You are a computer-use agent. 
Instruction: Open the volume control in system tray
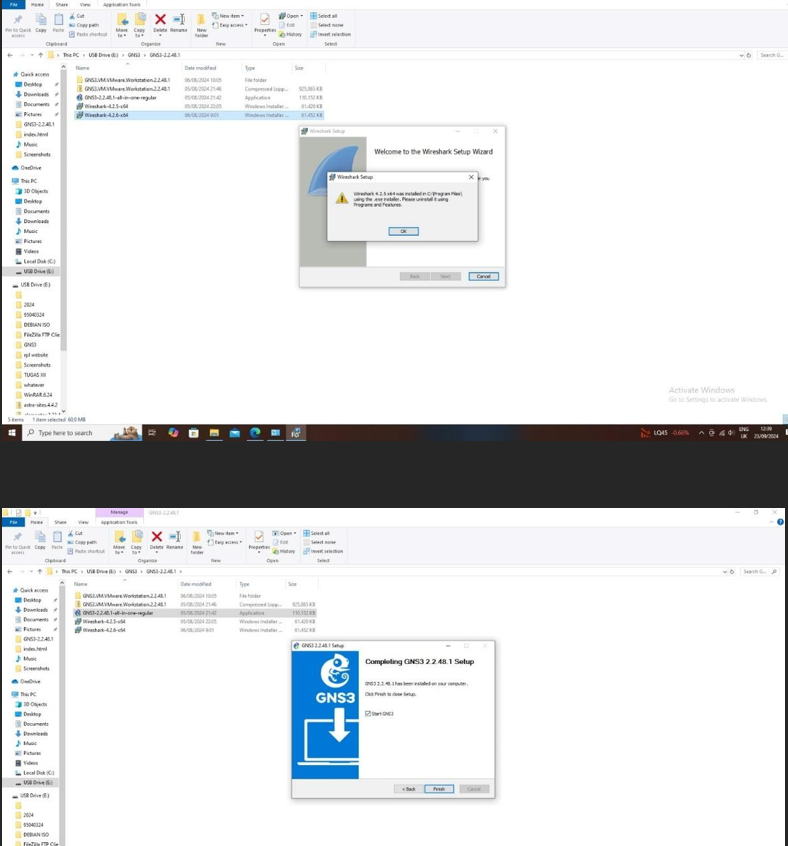tap(731, 433)
